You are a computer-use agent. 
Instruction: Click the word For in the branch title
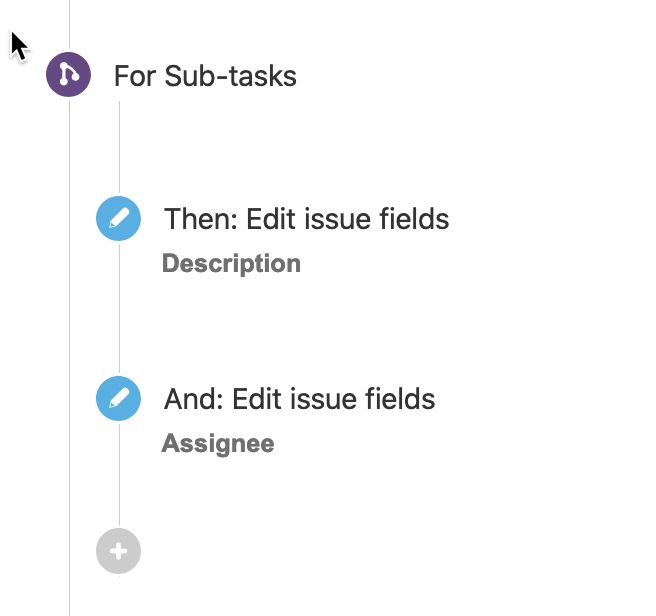133,76
